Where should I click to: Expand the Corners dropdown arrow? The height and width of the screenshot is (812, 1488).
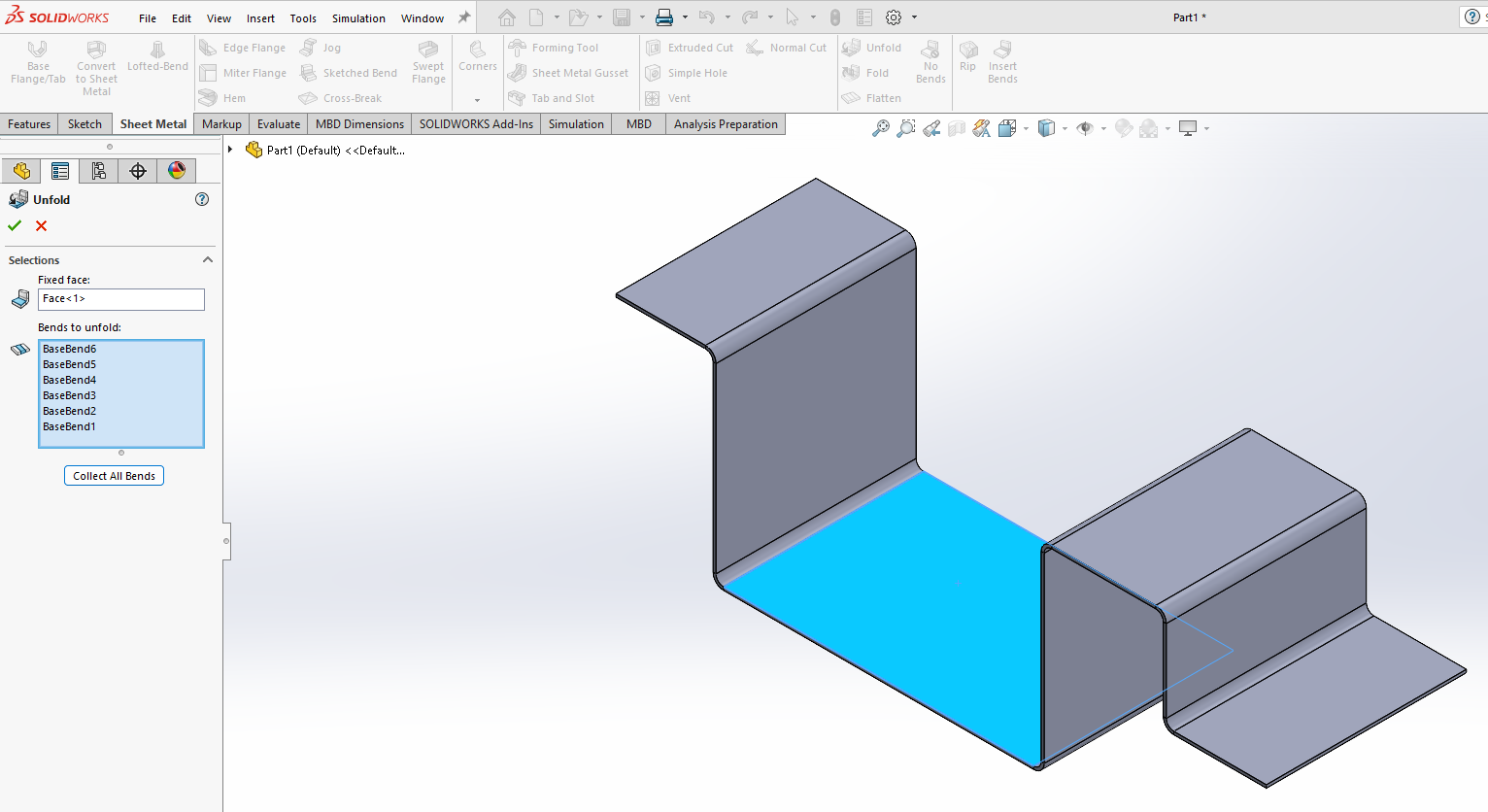[477, 100]
